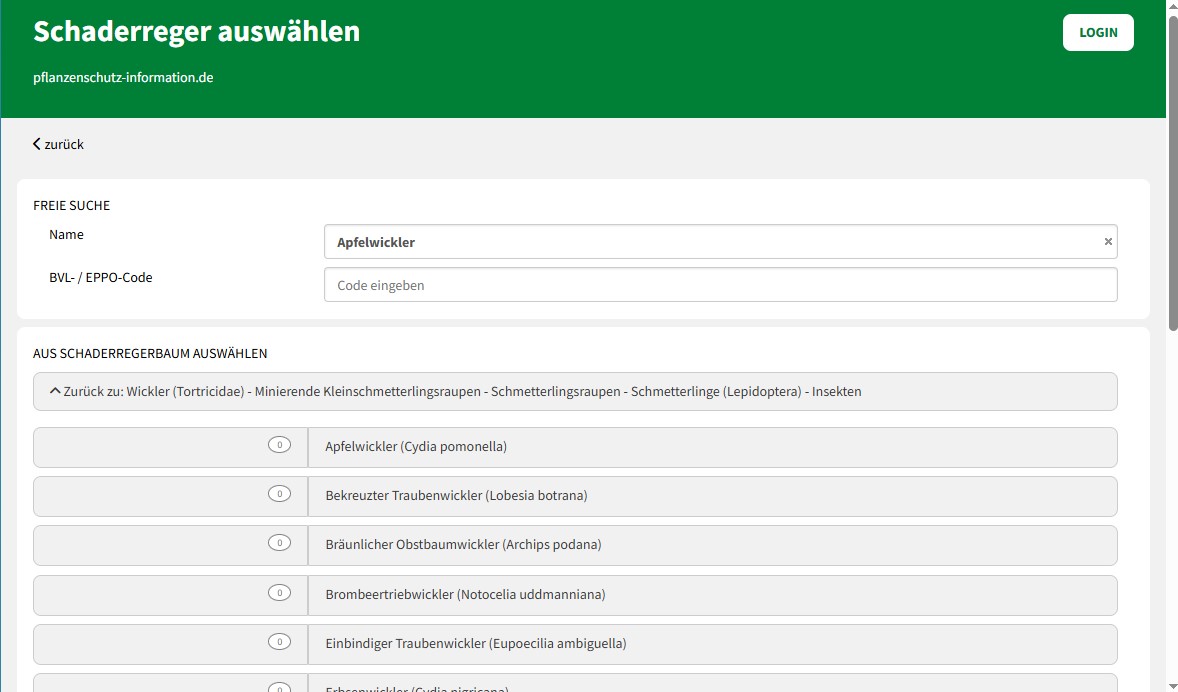The image size is (1178, 692).
Task: Click the count badge beside Apfelwickler
Action: tap(279, 445)
